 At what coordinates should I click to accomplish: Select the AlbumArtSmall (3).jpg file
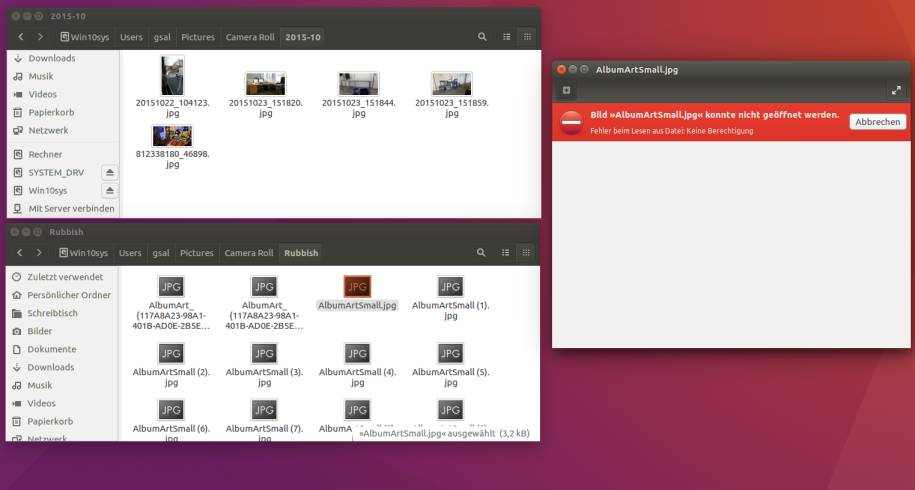tap(264, 353)
